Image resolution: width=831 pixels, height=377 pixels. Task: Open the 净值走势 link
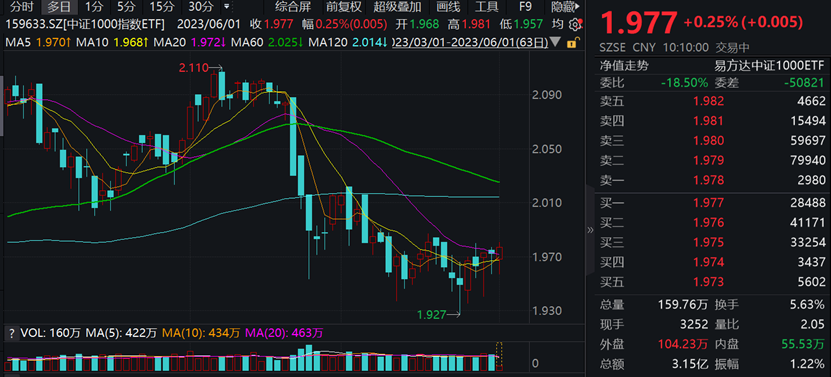tap(624, 66)
